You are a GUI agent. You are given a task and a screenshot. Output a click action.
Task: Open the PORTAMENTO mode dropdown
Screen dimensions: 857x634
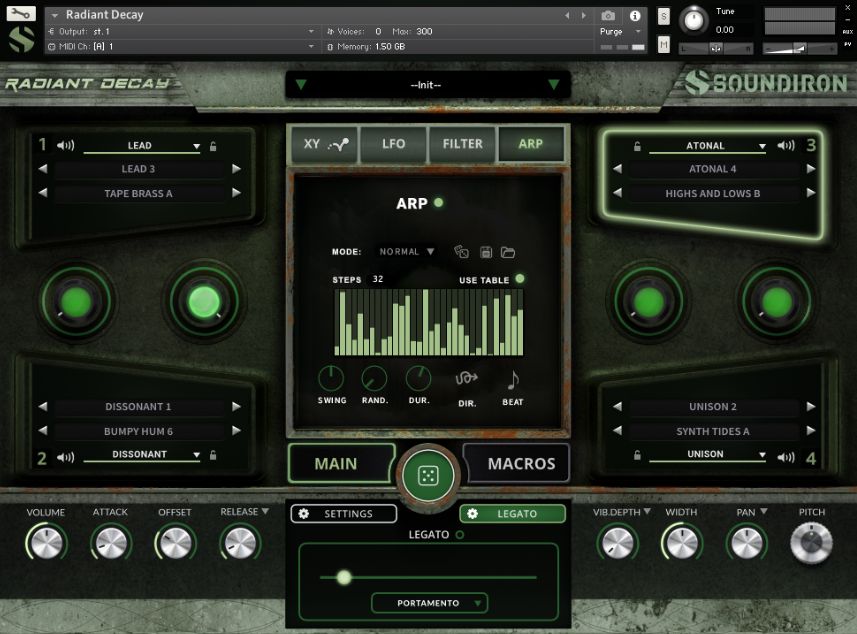pos(429,603)
